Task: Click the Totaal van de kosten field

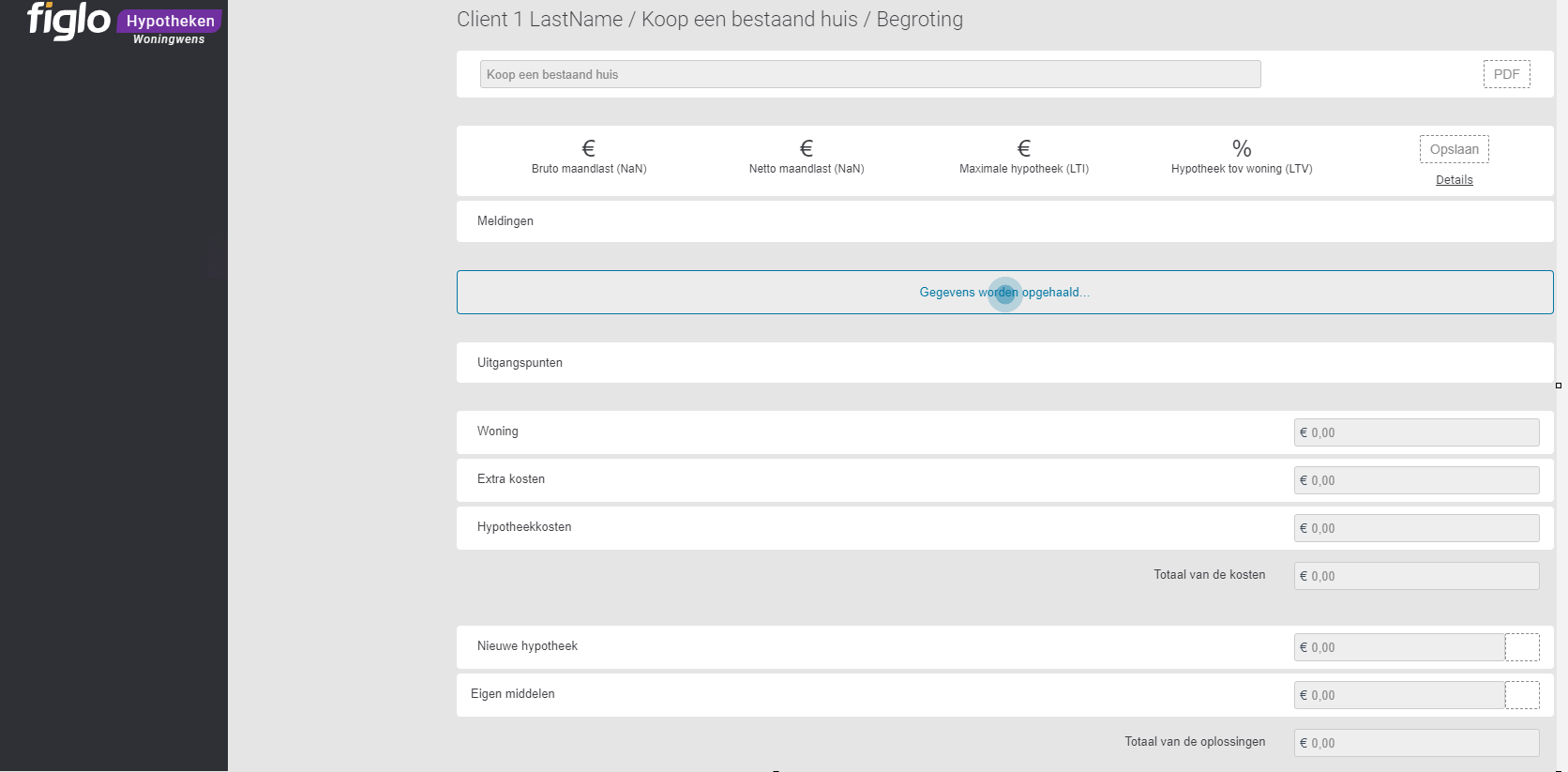Action: (x=1415, y=576)
